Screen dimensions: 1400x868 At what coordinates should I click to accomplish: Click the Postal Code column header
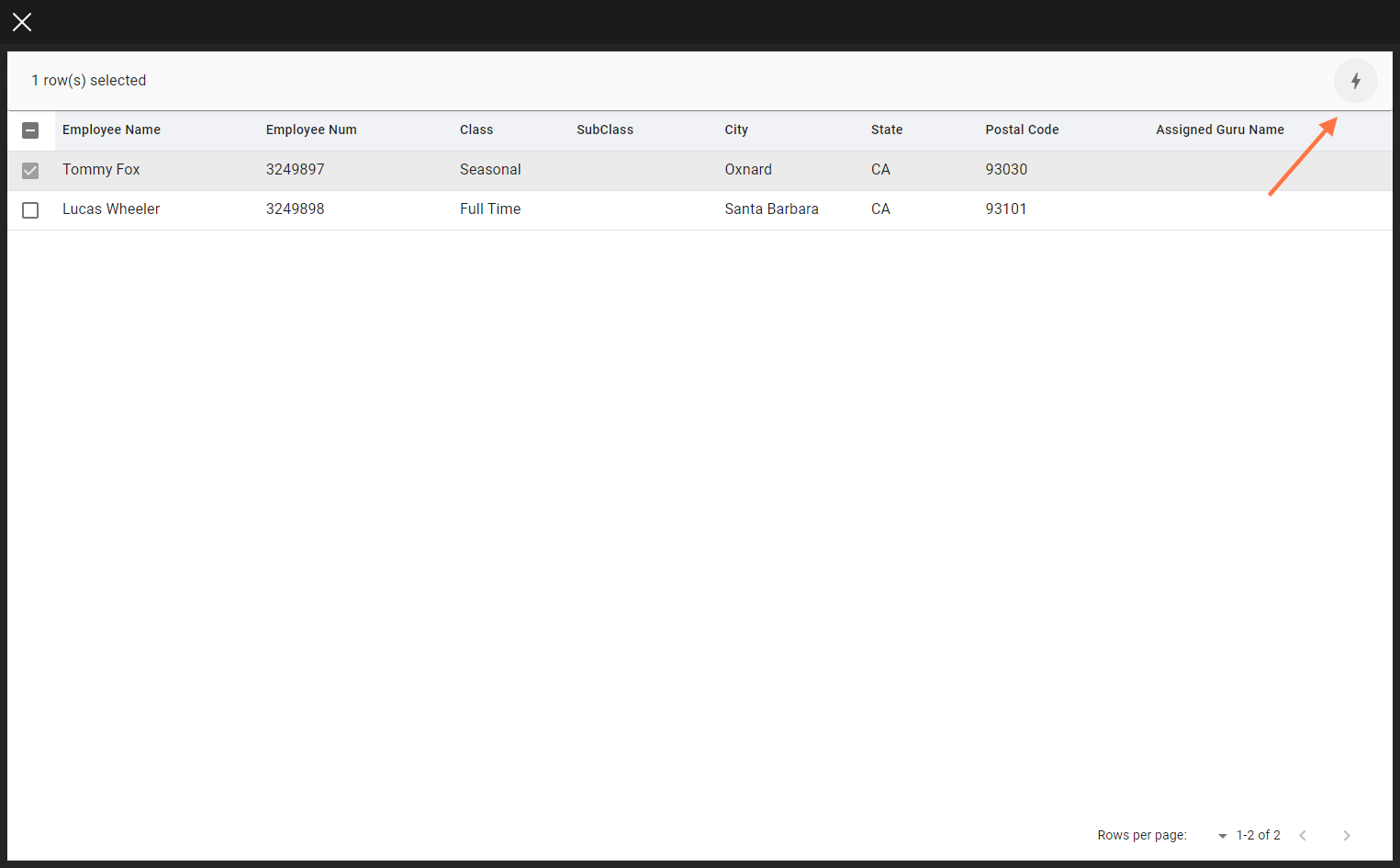coord(1022,130)
